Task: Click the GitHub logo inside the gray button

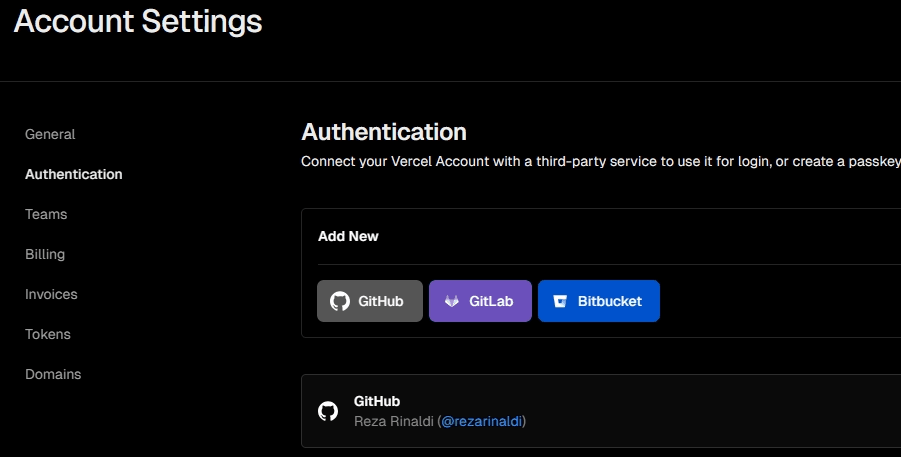Action: [x=340, y=301]
